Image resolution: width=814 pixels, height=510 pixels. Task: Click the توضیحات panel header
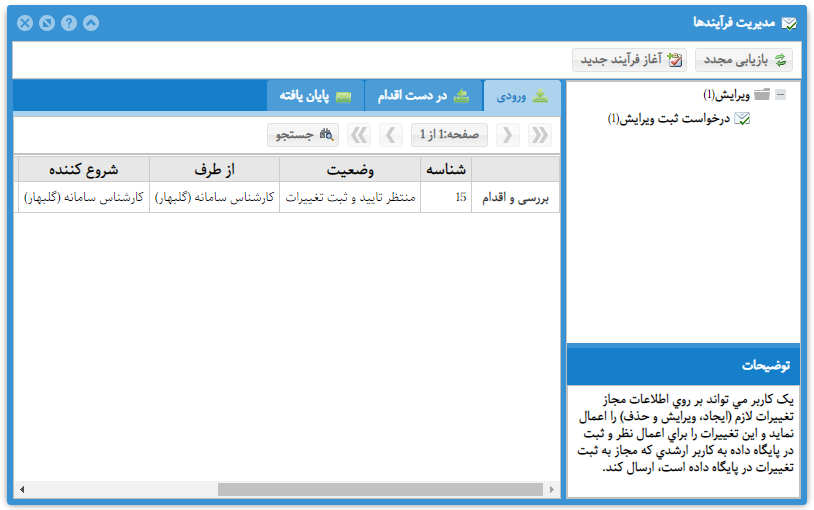[x=683, y=365]
